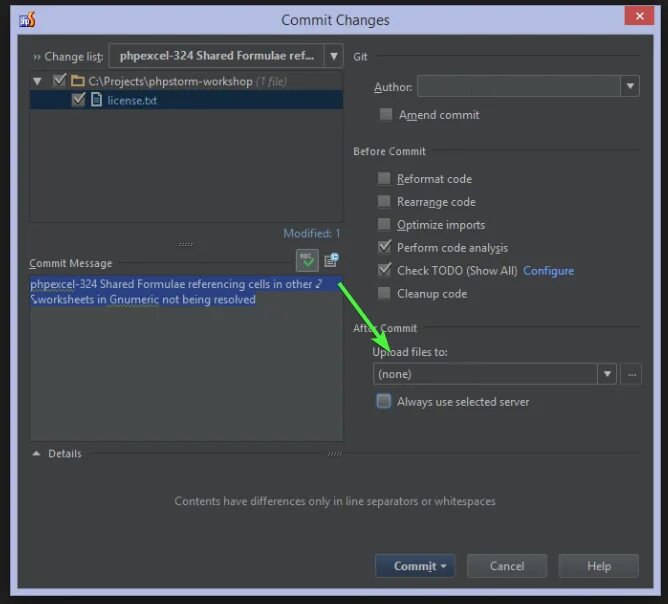Click the splitter grip above Commit Message
Image resolution: width=668 pixels, height=604 pixels.
(186, 244)
